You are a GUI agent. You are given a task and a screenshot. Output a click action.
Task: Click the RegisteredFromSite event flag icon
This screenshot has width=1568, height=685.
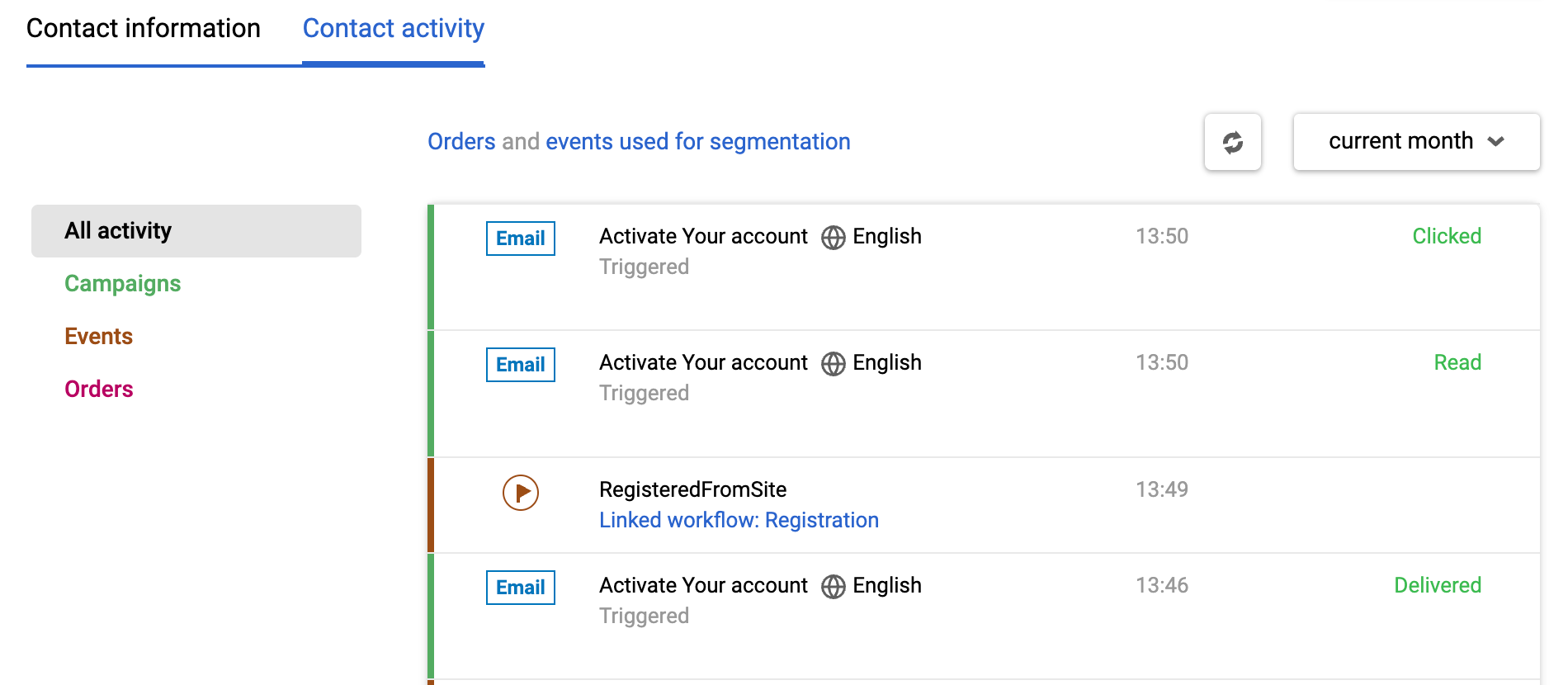(x=521, y=493)
